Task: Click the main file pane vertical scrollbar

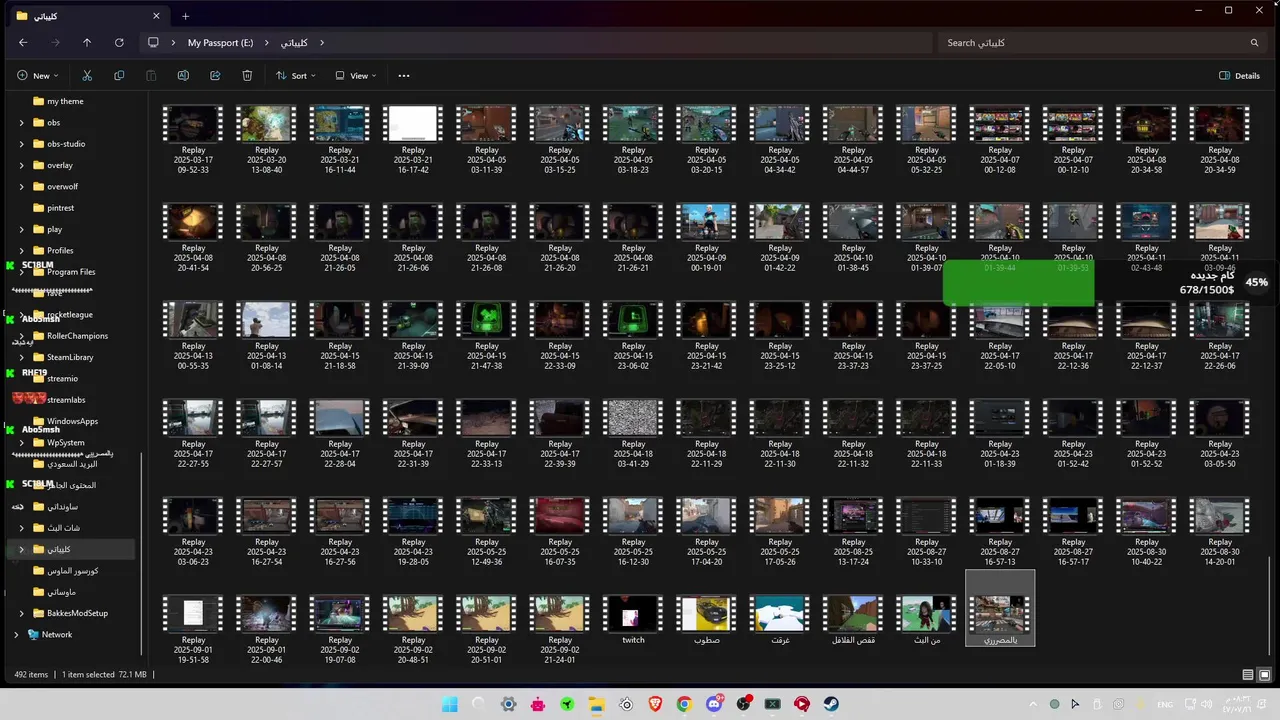Action: (x=1269, y=606)
